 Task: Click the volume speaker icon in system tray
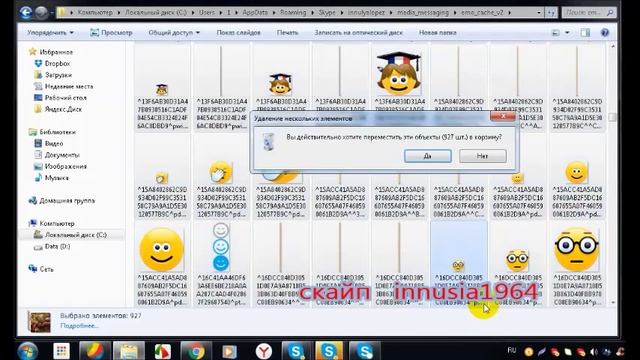pos(594,351)
